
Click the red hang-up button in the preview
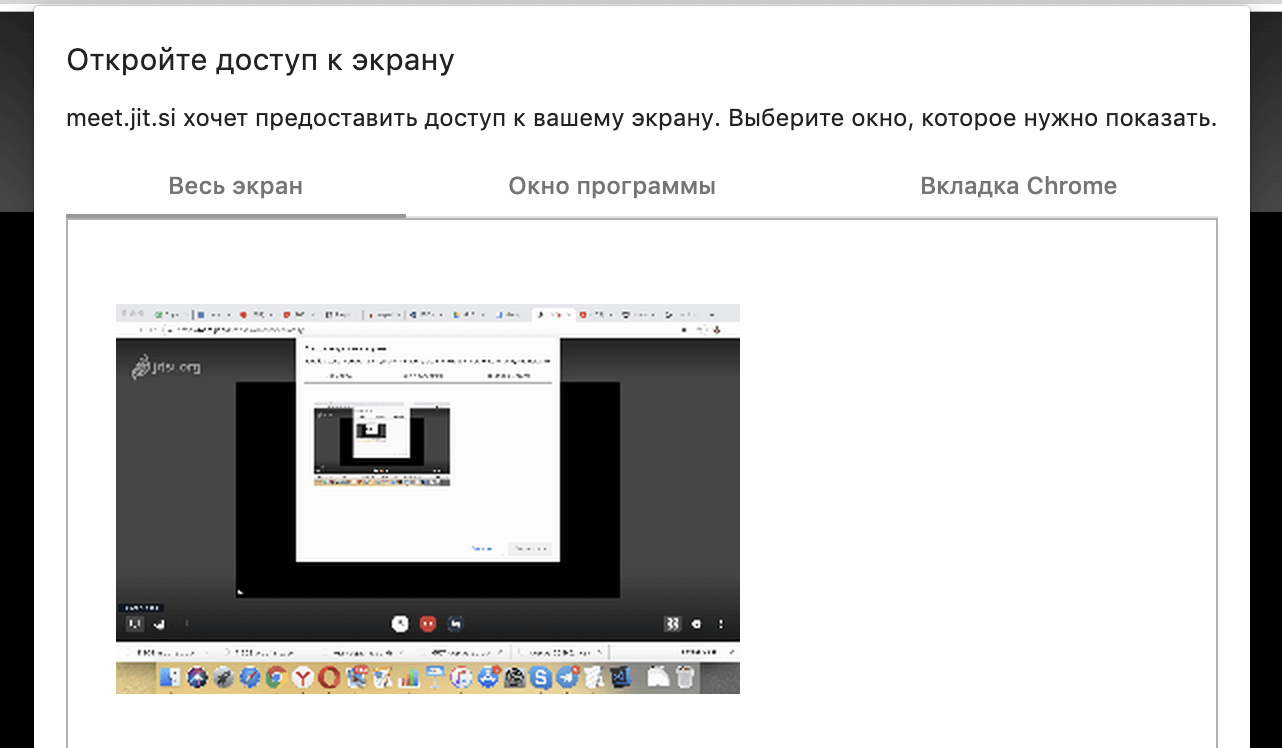[428, 624]
